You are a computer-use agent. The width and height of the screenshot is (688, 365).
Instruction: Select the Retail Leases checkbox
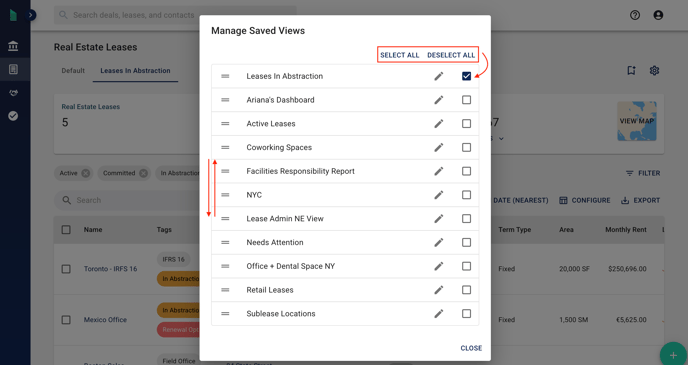(466, 290)
